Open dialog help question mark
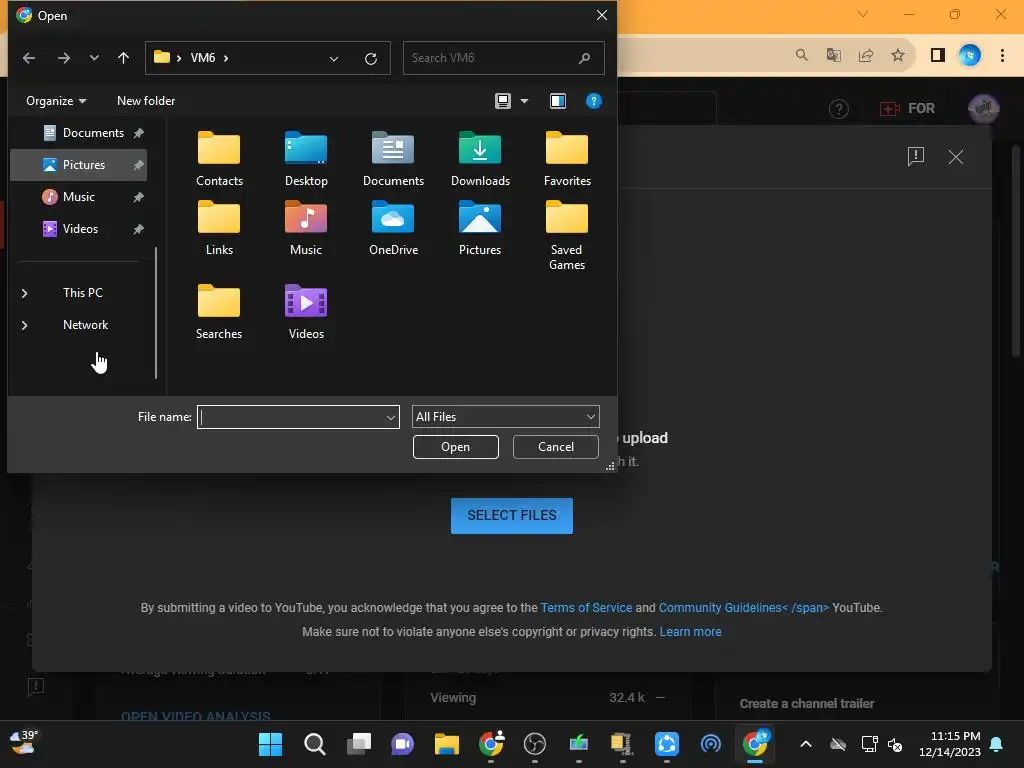The height and width of the screenshot is (768, 1024). coord(594,101)
